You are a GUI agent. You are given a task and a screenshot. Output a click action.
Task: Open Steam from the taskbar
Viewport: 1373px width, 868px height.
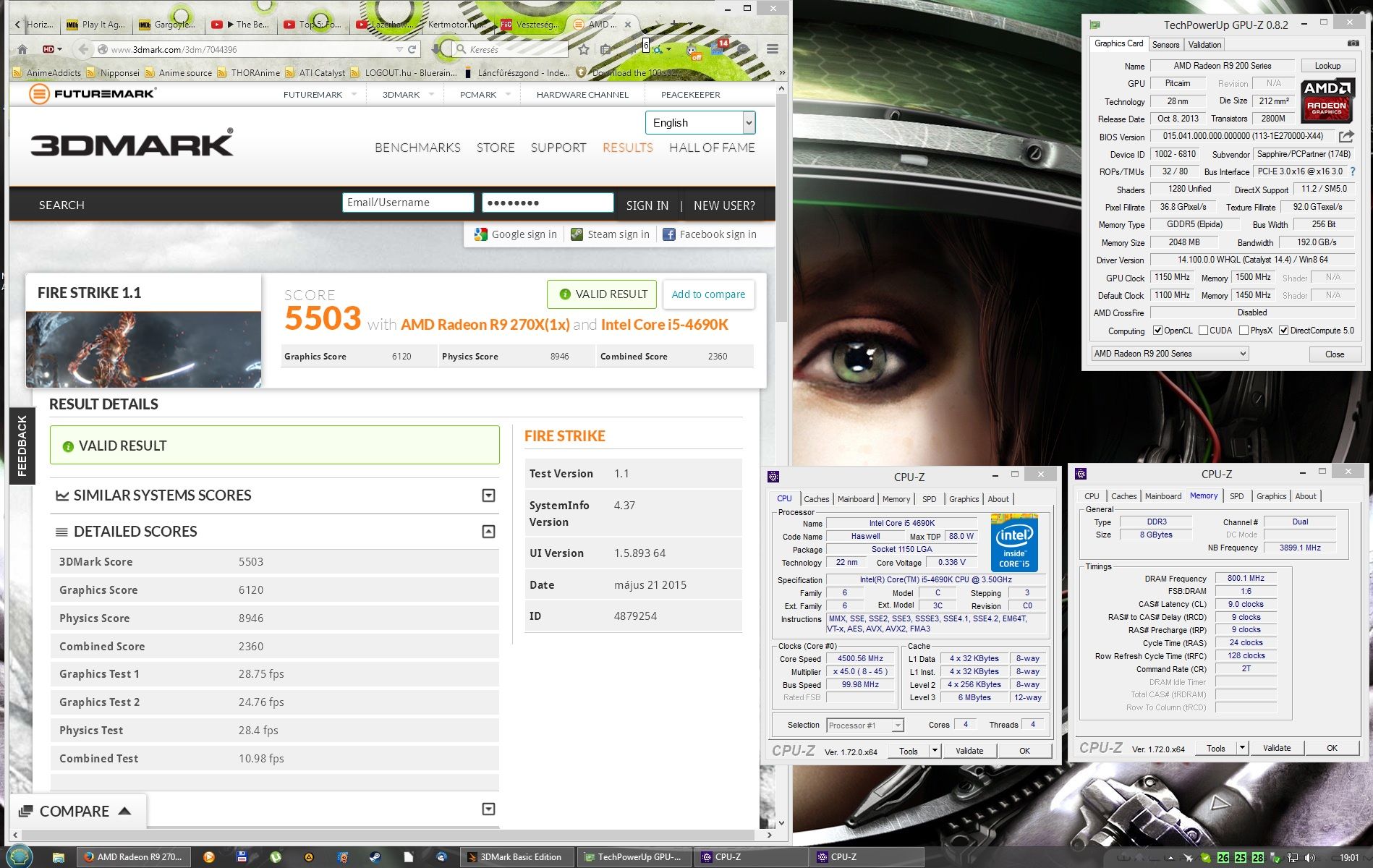[375, 857]
